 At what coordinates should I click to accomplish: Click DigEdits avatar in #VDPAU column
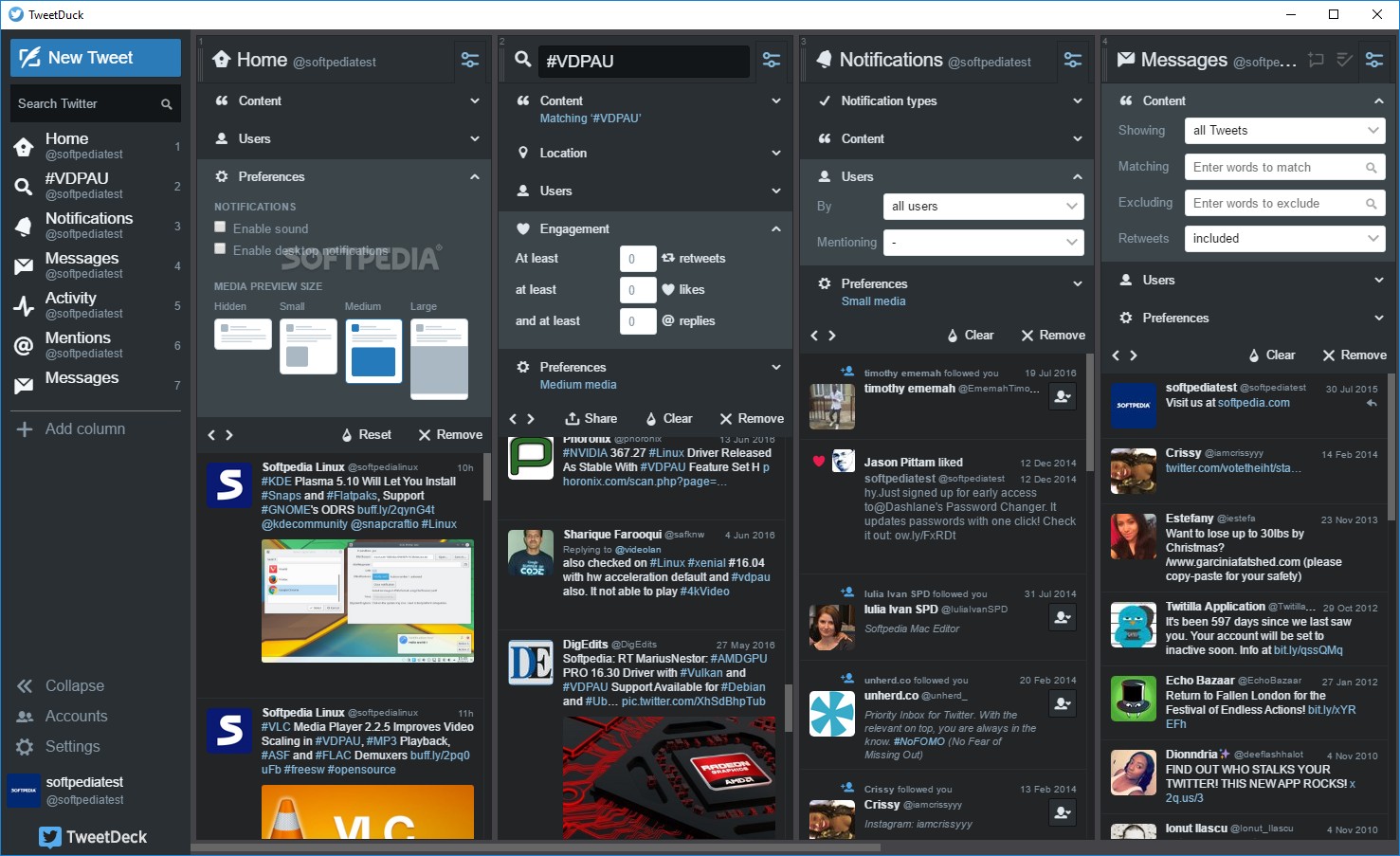coord(531,662)
